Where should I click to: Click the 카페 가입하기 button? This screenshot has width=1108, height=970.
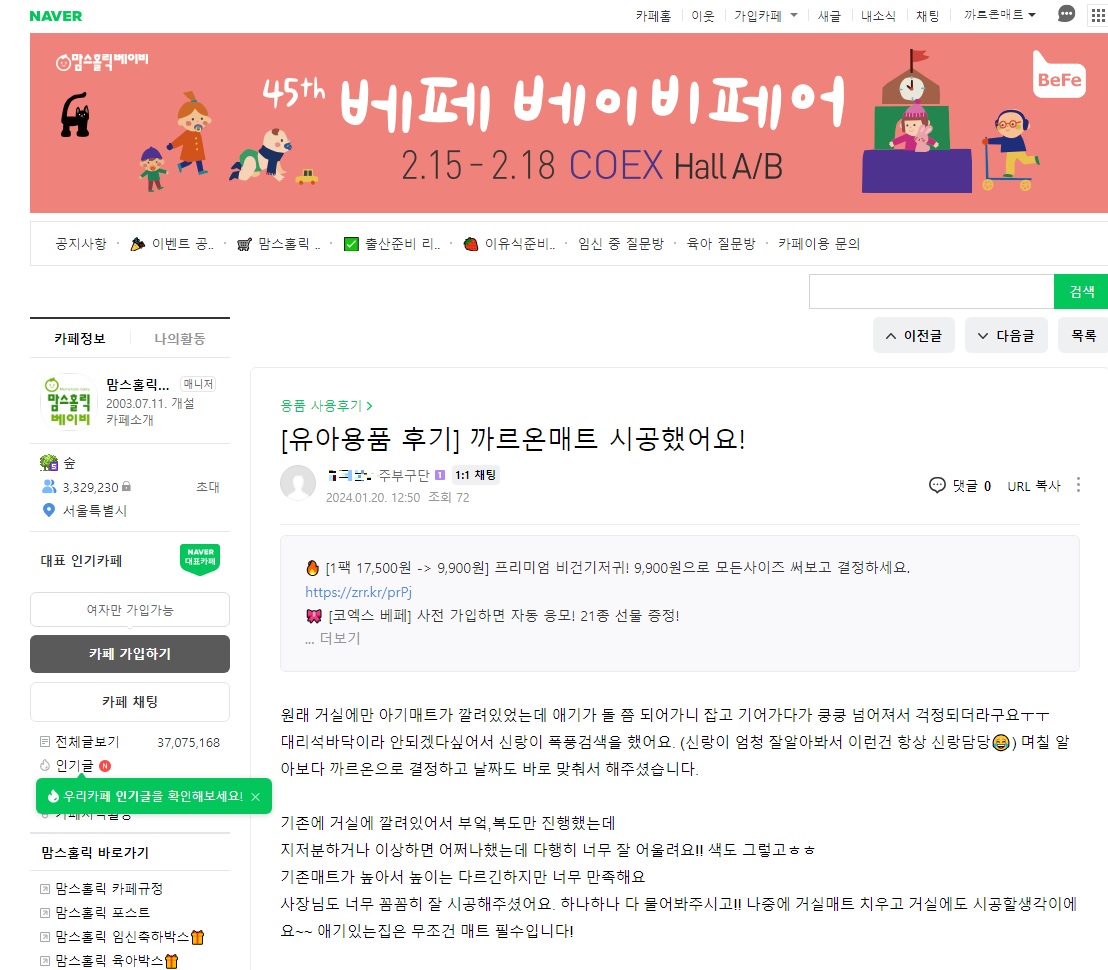(130, 654)
